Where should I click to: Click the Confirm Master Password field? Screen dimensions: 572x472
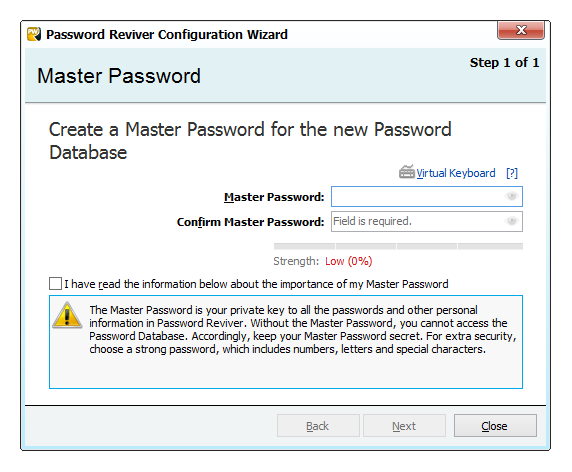click(x=426, y=221)
